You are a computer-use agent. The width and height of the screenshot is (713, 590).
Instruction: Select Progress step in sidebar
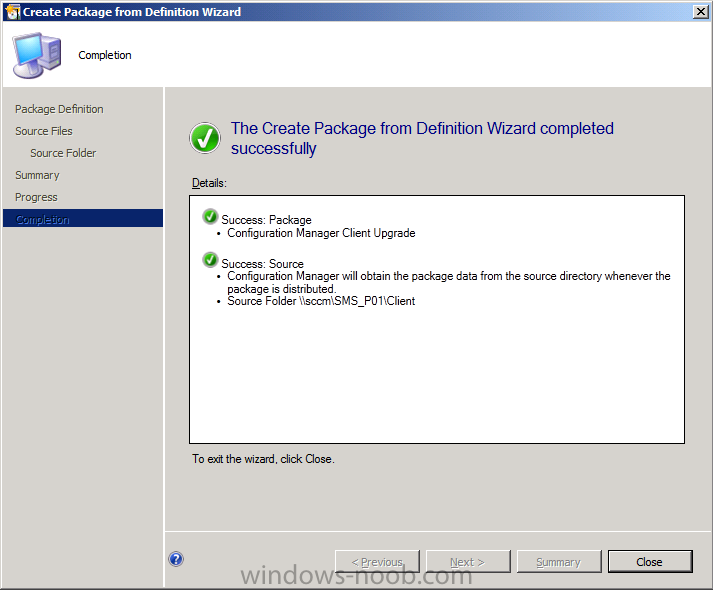(x=36, y=197)
